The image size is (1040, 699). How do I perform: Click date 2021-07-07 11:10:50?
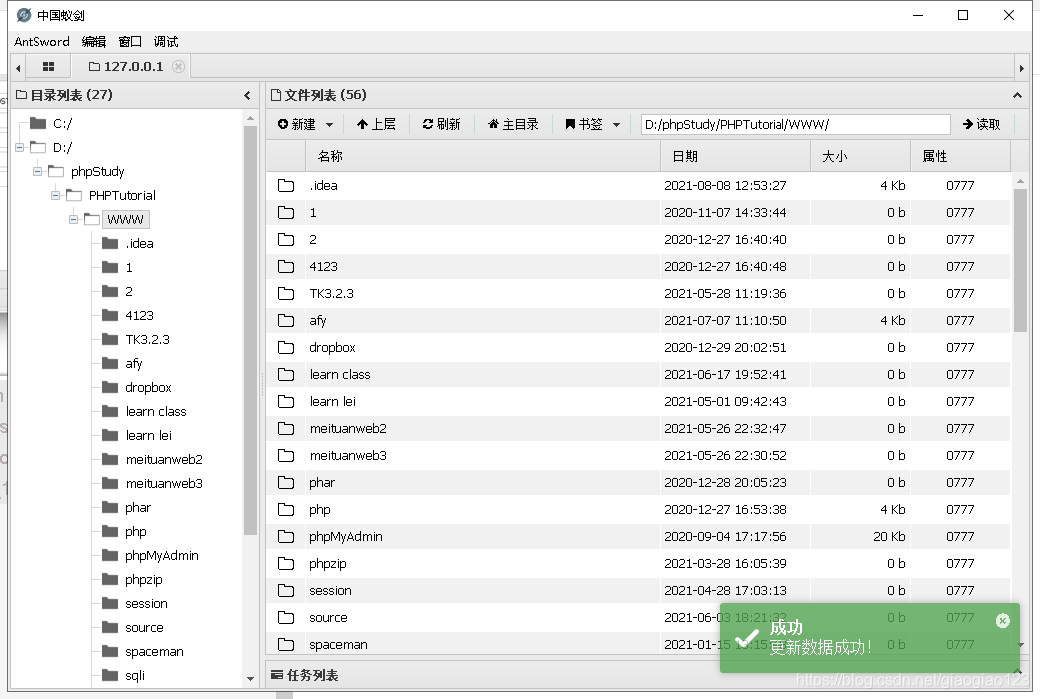tap(725, 320)
